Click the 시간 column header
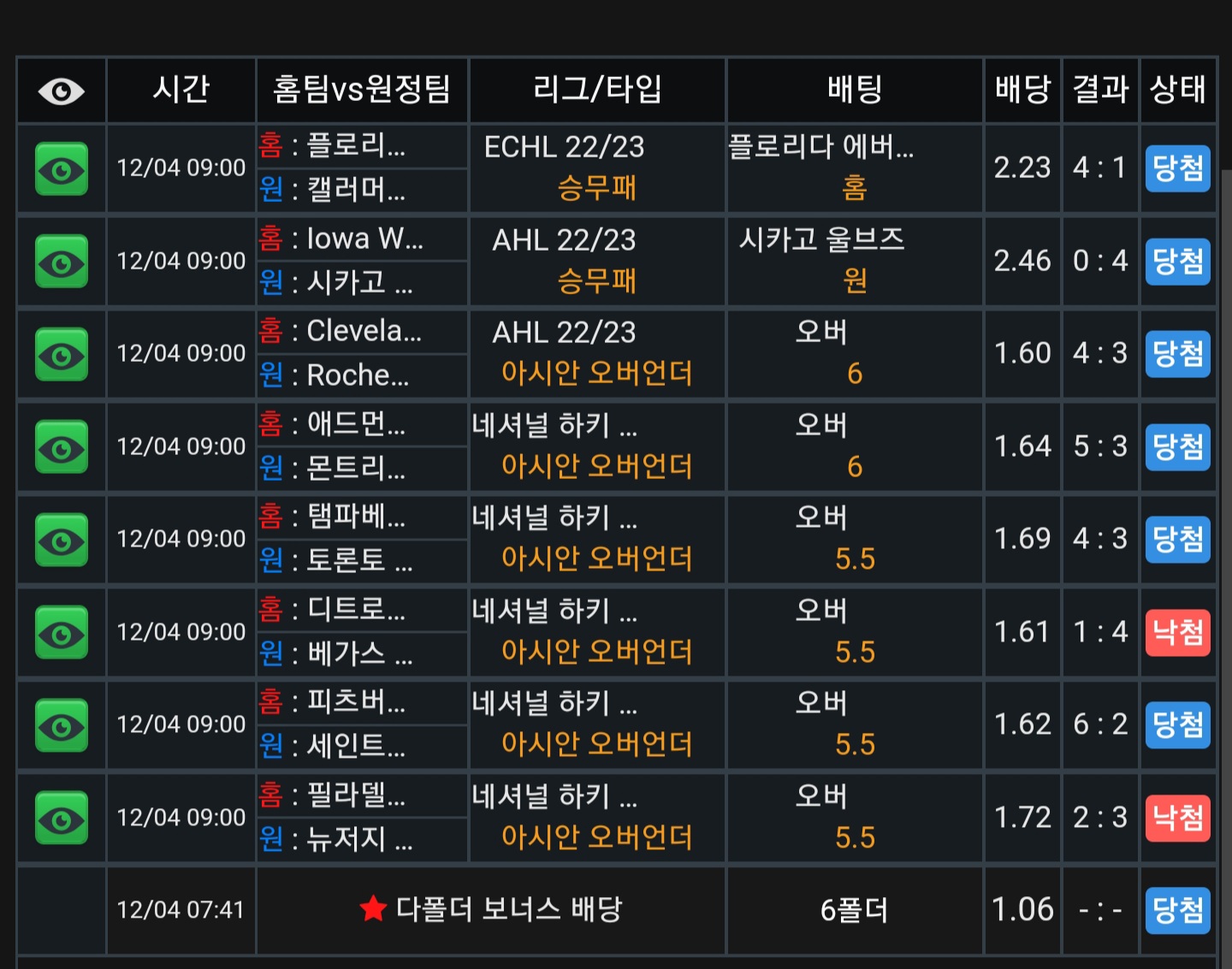This screenshot has height=969, width=1232. 181,90
